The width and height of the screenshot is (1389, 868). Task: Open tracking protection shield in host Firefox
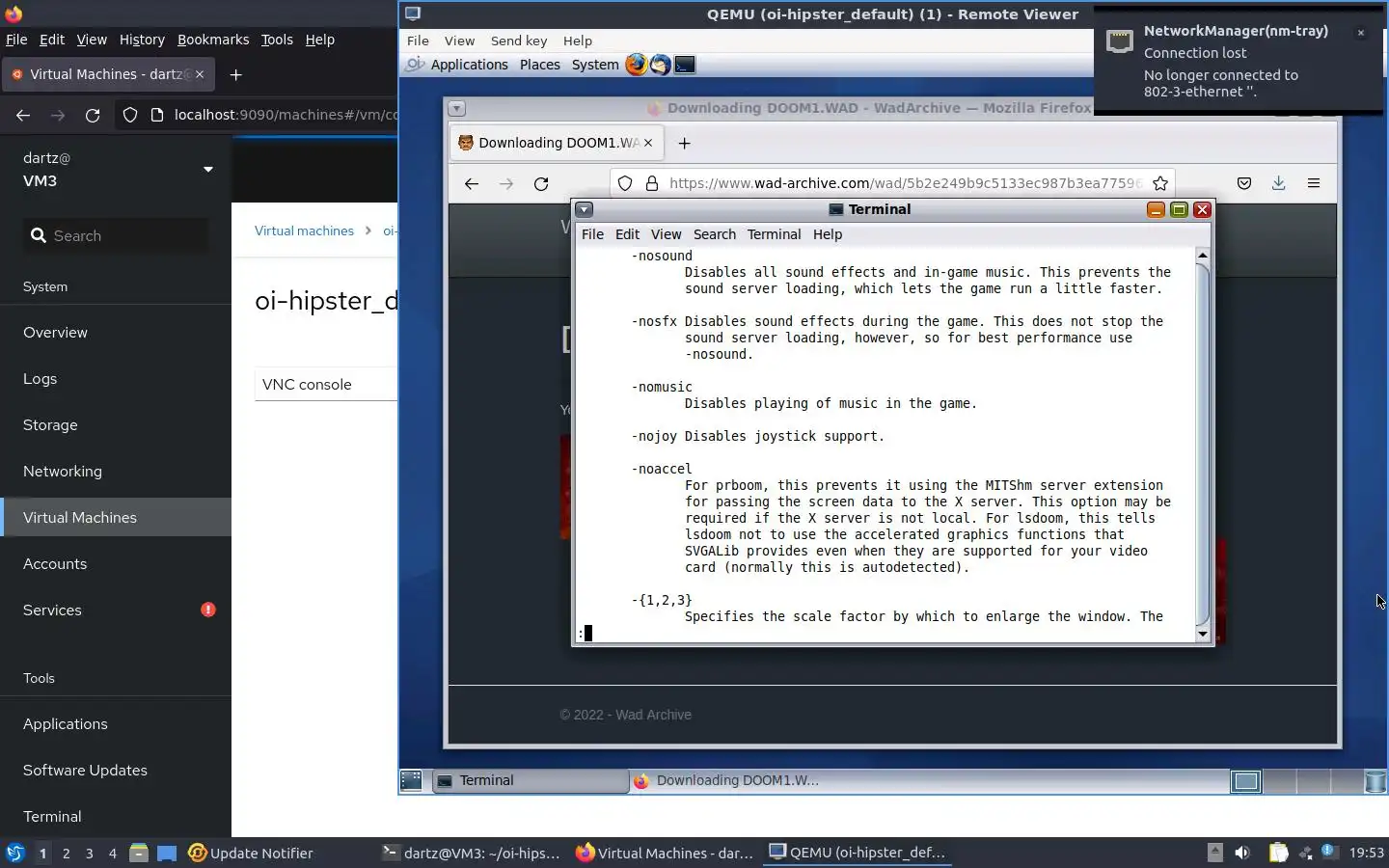tap(130, 115)
